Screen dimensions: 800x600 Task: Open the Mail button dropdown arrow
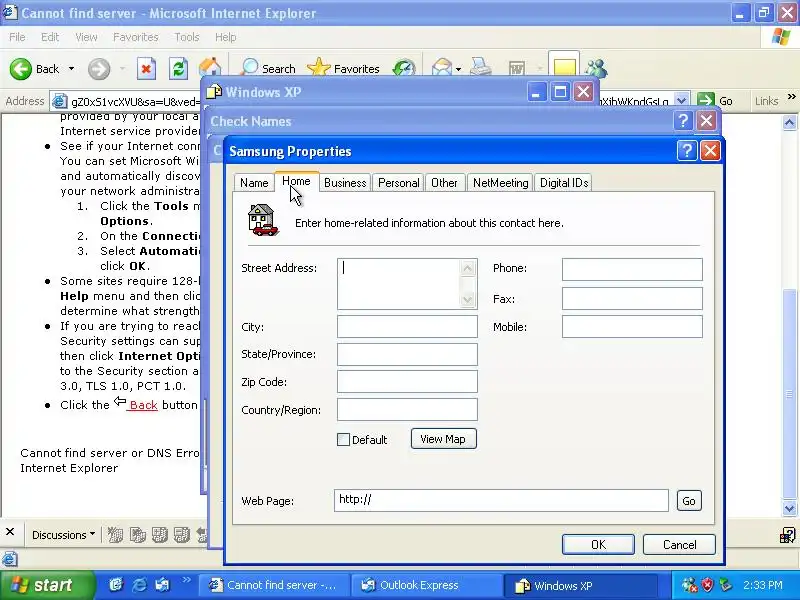point(459,69)
